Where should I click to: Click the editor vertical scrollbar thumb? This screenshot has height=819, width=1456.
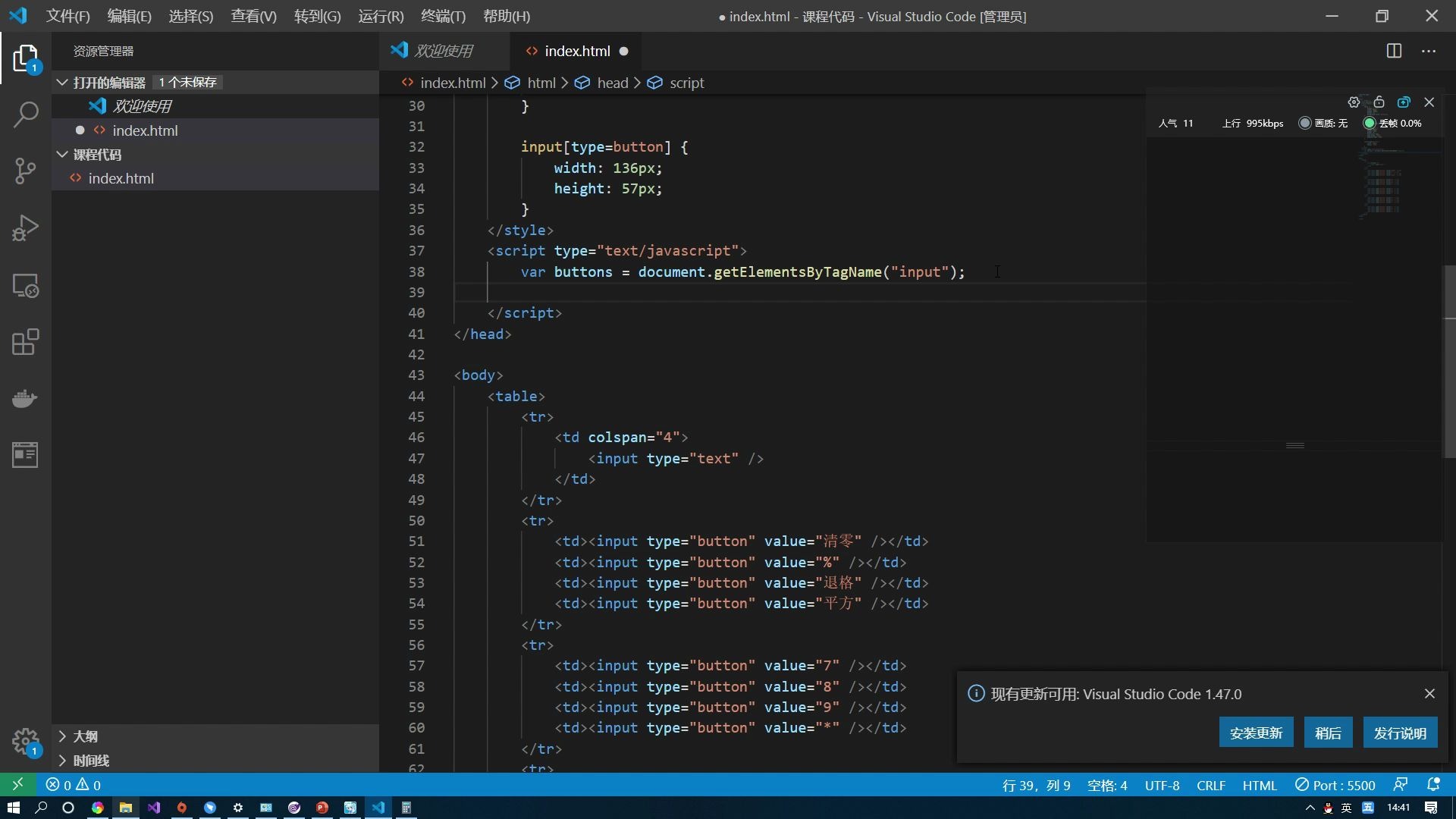pyautogui.click(x=1449, y=360)
